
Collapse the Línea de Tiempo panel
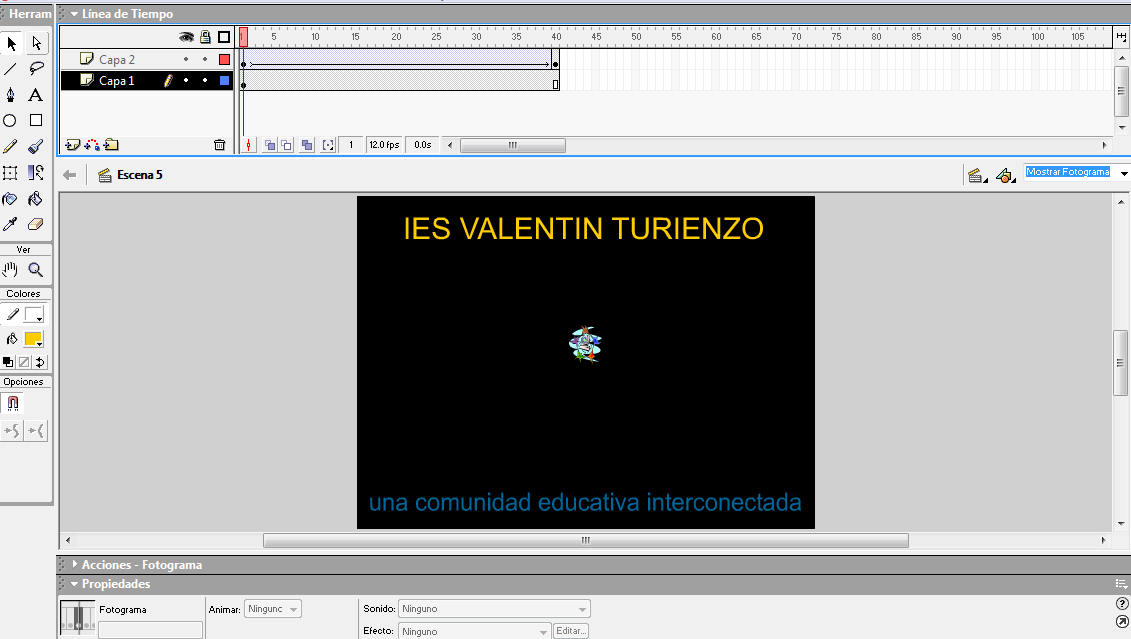(74, 14)
